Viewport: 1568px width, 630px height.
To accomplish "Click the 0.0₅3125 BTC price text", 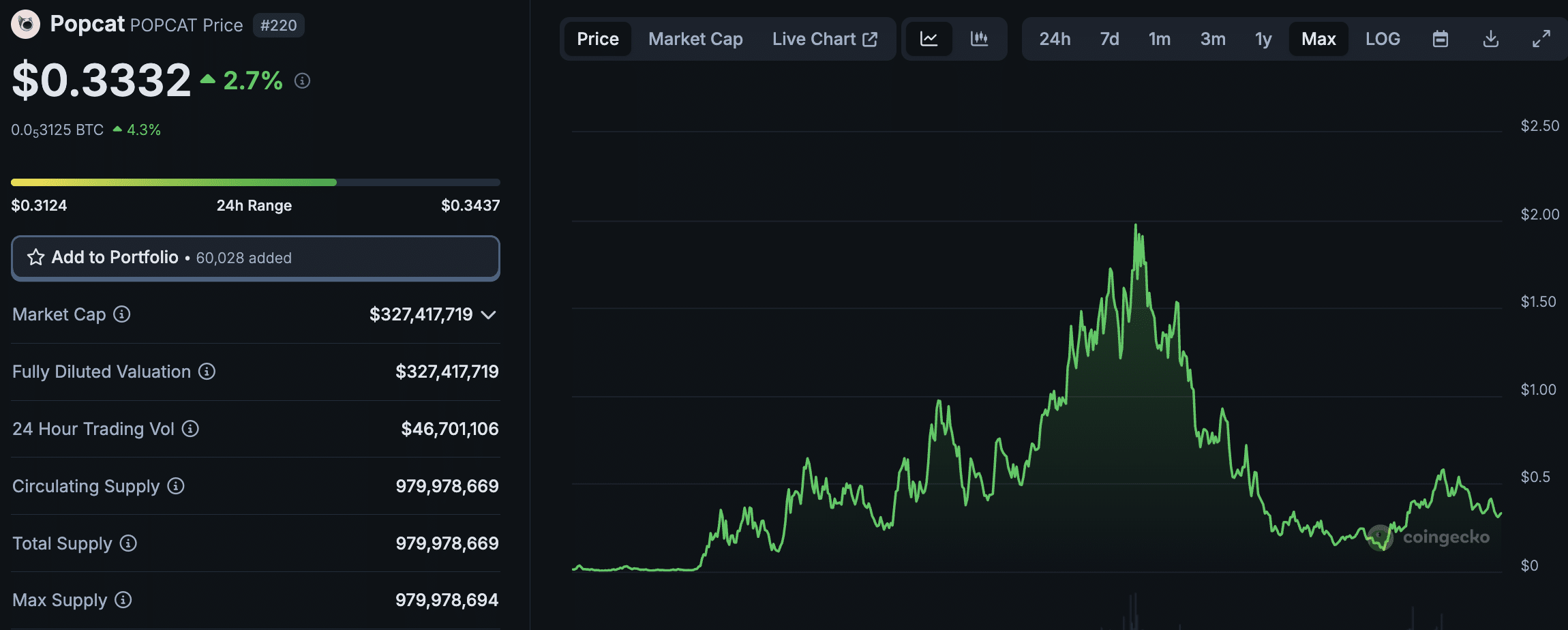I will (x=57, y=130).
